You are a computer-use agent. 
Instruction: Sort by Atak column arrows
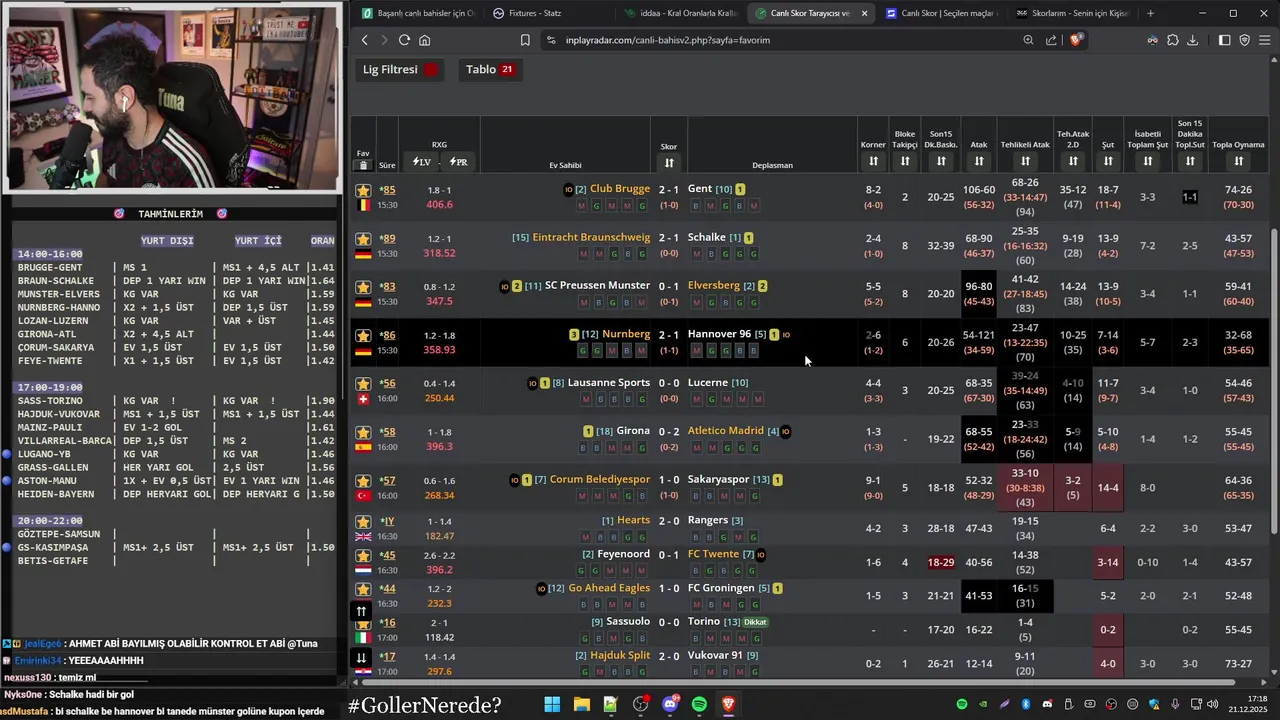(979, 161)
